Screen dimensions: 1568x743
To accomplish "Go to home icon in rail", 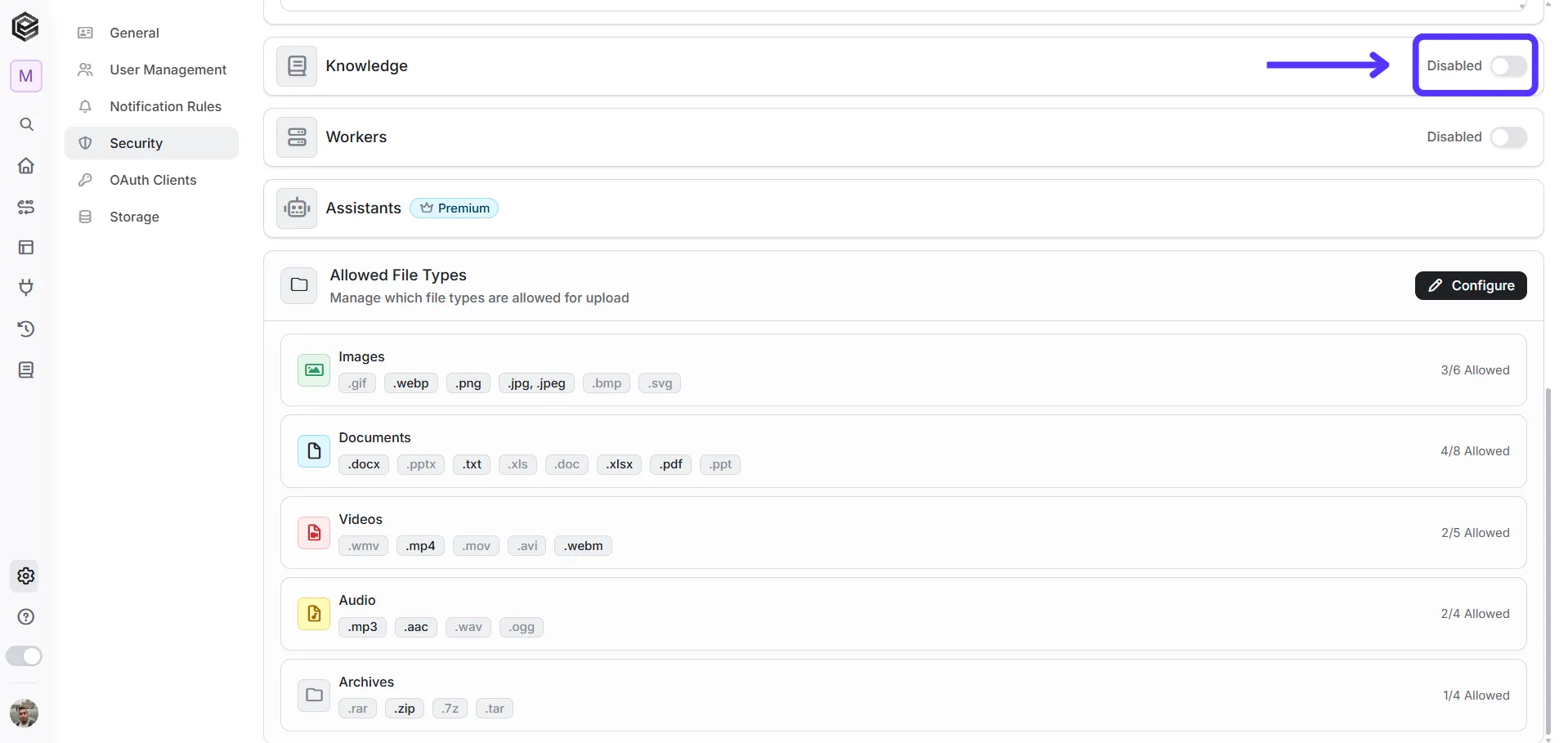I will (x=26, y=166).
